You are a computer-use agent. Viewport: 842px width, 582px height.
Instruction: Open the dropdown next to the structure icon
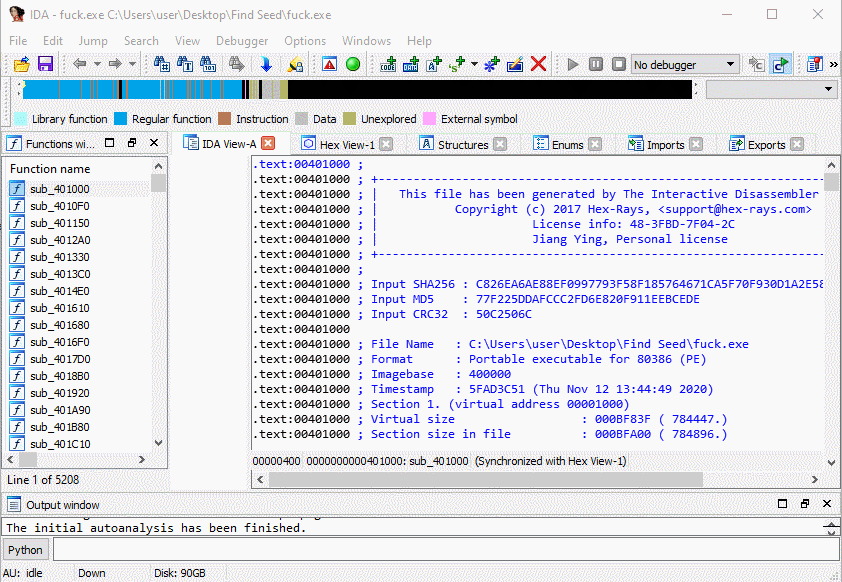coord(474,64)
